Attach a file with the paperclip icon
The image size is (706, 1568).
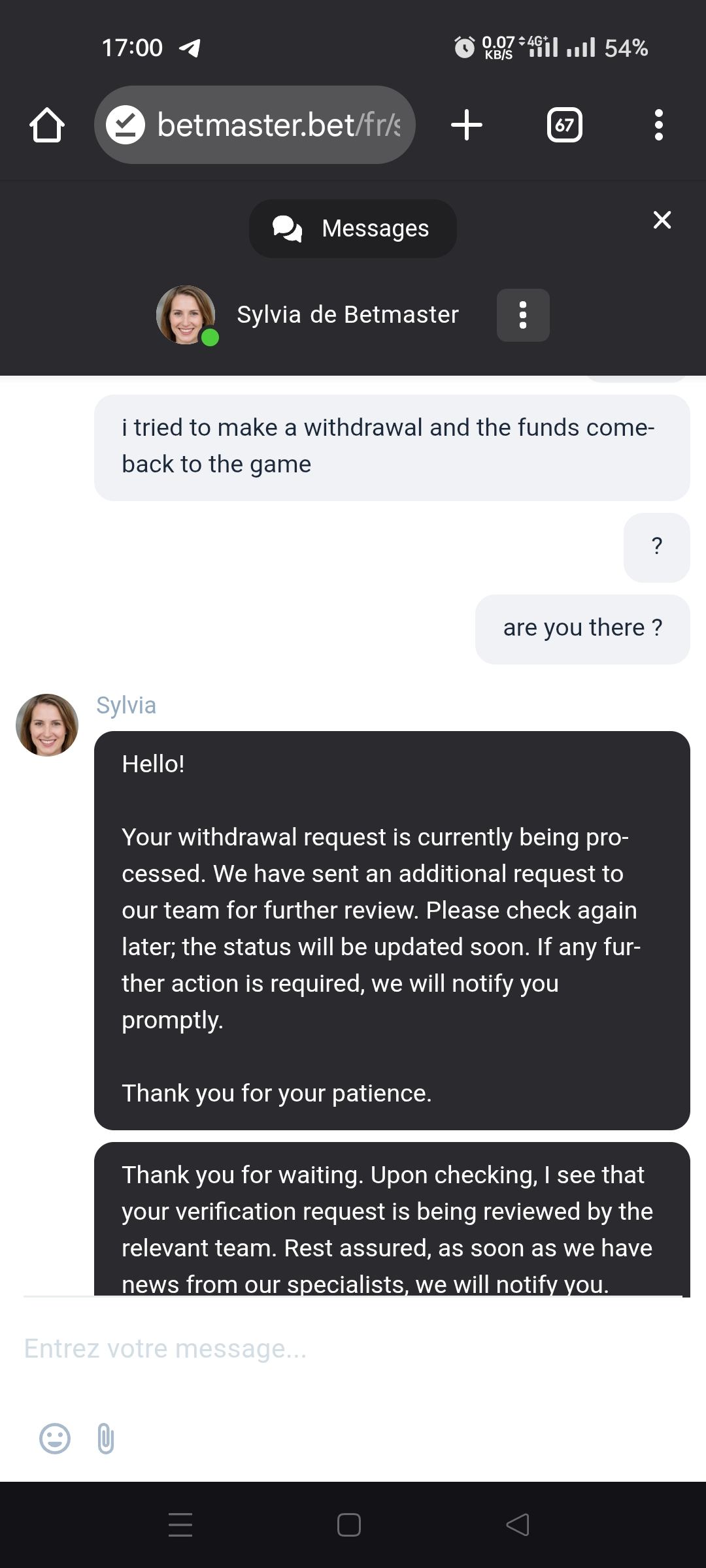click(106, 1439)
